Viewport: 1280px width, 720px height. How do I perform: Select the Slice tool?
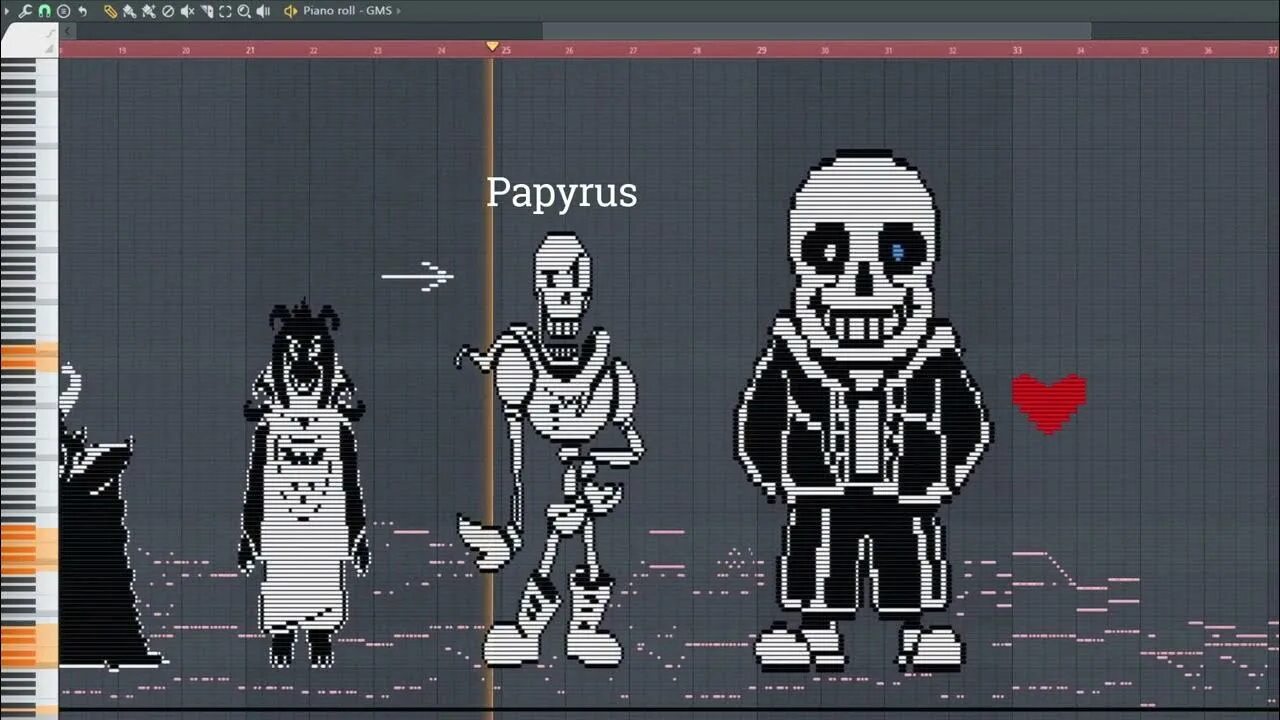pos(207,10)
